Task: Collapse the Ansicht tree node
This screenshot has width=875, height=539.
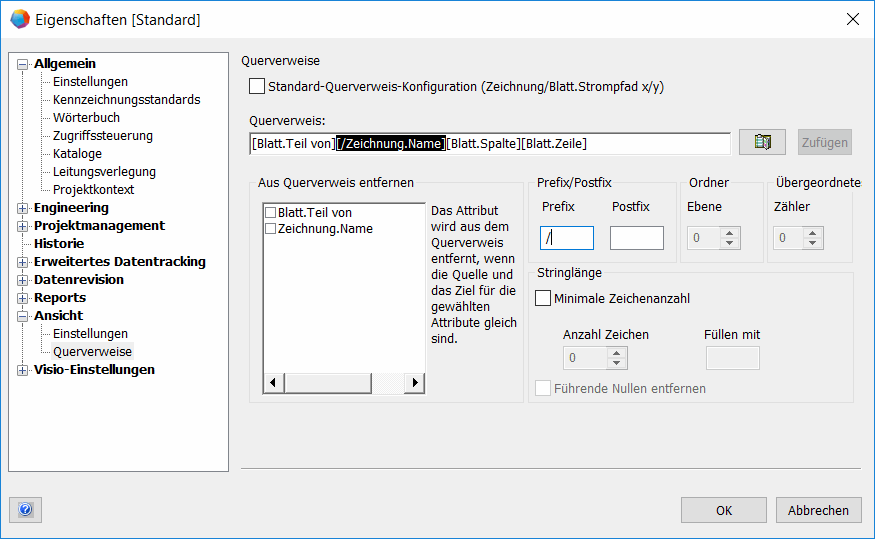Action: (x=23, y=316)
